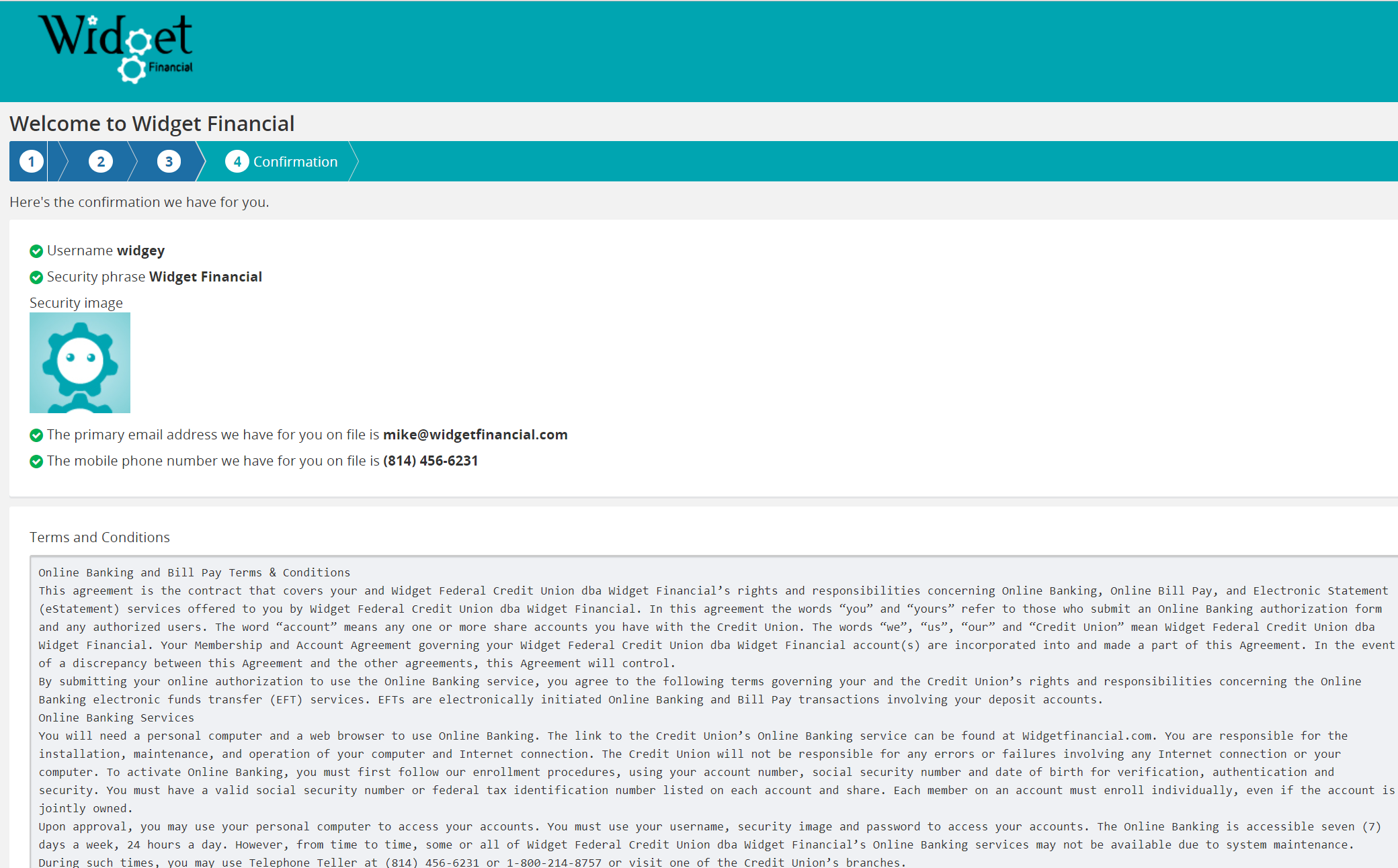Click the Security phrase Widget Financial text
The height and width of the screenshot is (868, 1398).
pos(205,277)
